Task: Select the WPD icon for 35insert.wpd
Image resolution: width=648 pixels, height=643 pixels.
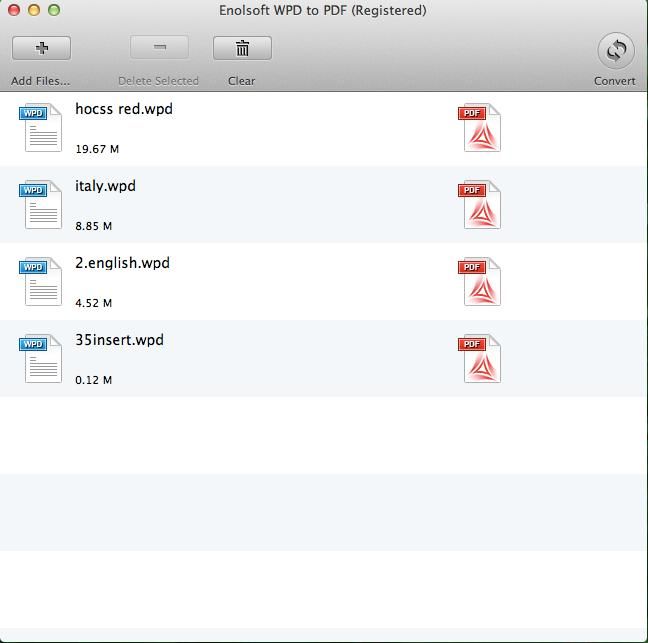Action: pyautogui.click(x=40, y=358)
